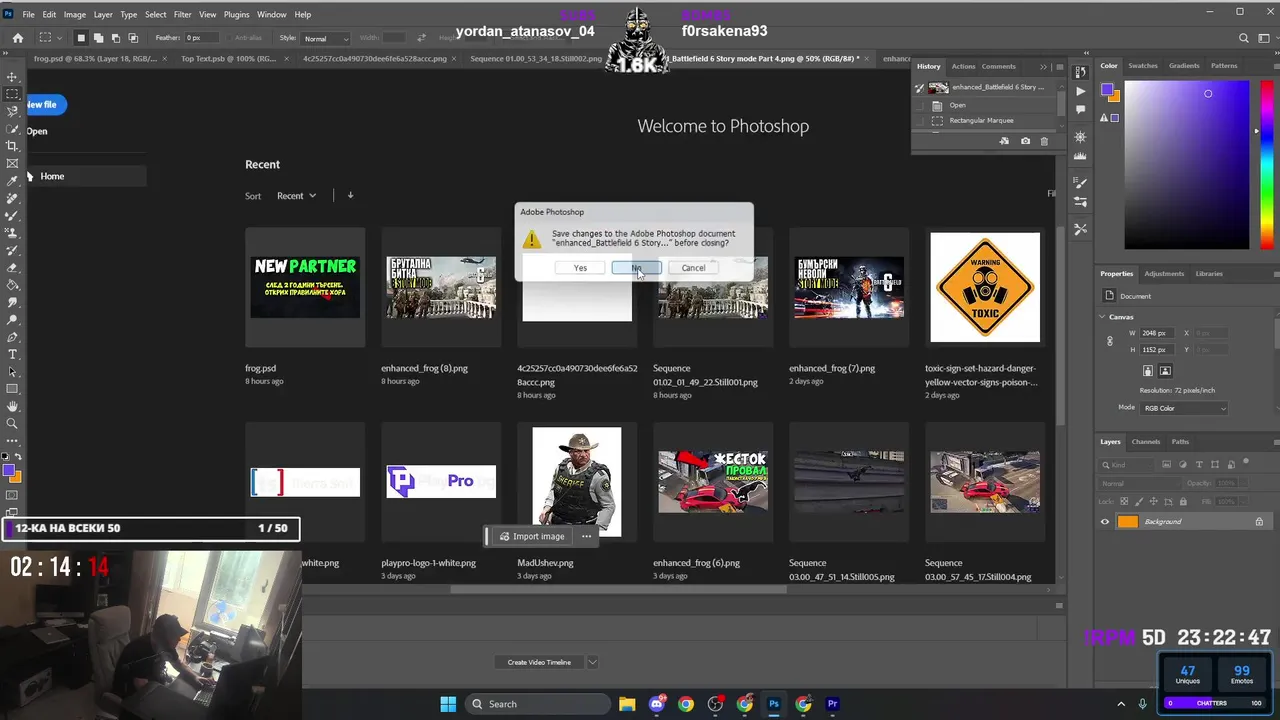
Task: Click Cancel in the save changes dialog
Action: pyautogui.click(x=693, y=268)
